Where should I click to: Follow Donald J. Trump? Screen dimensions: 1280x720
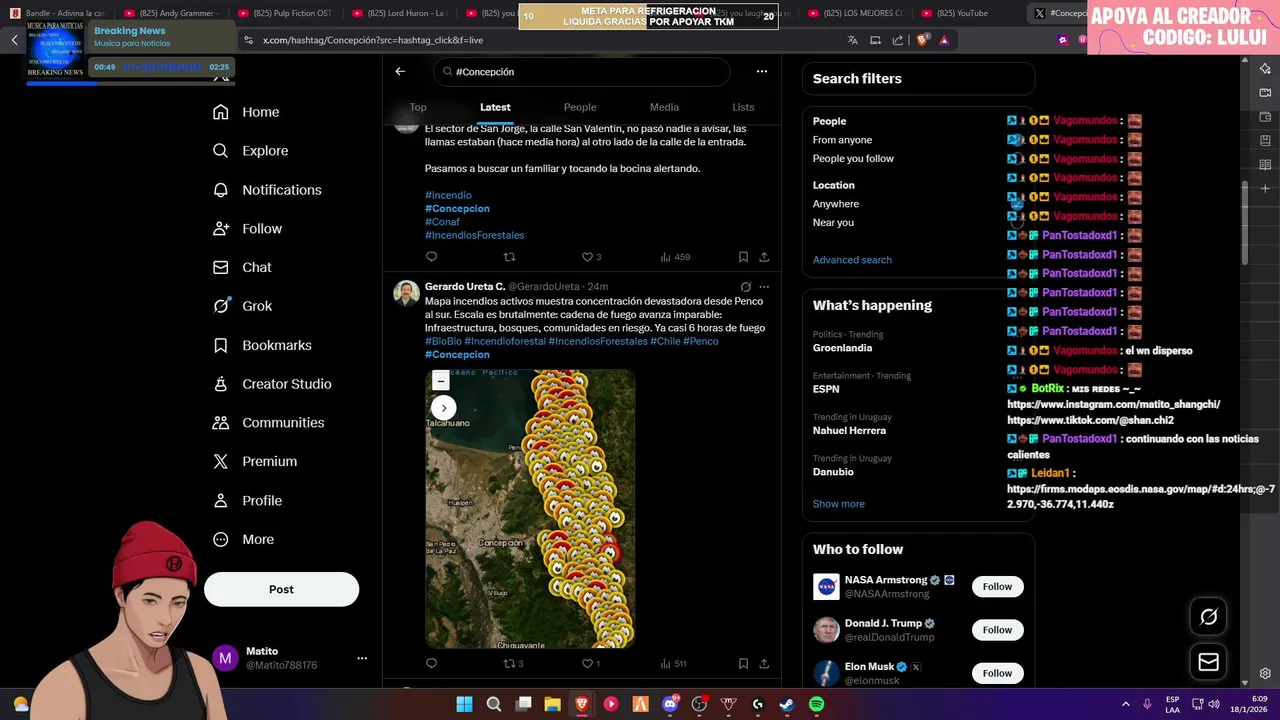coord(997,630)
